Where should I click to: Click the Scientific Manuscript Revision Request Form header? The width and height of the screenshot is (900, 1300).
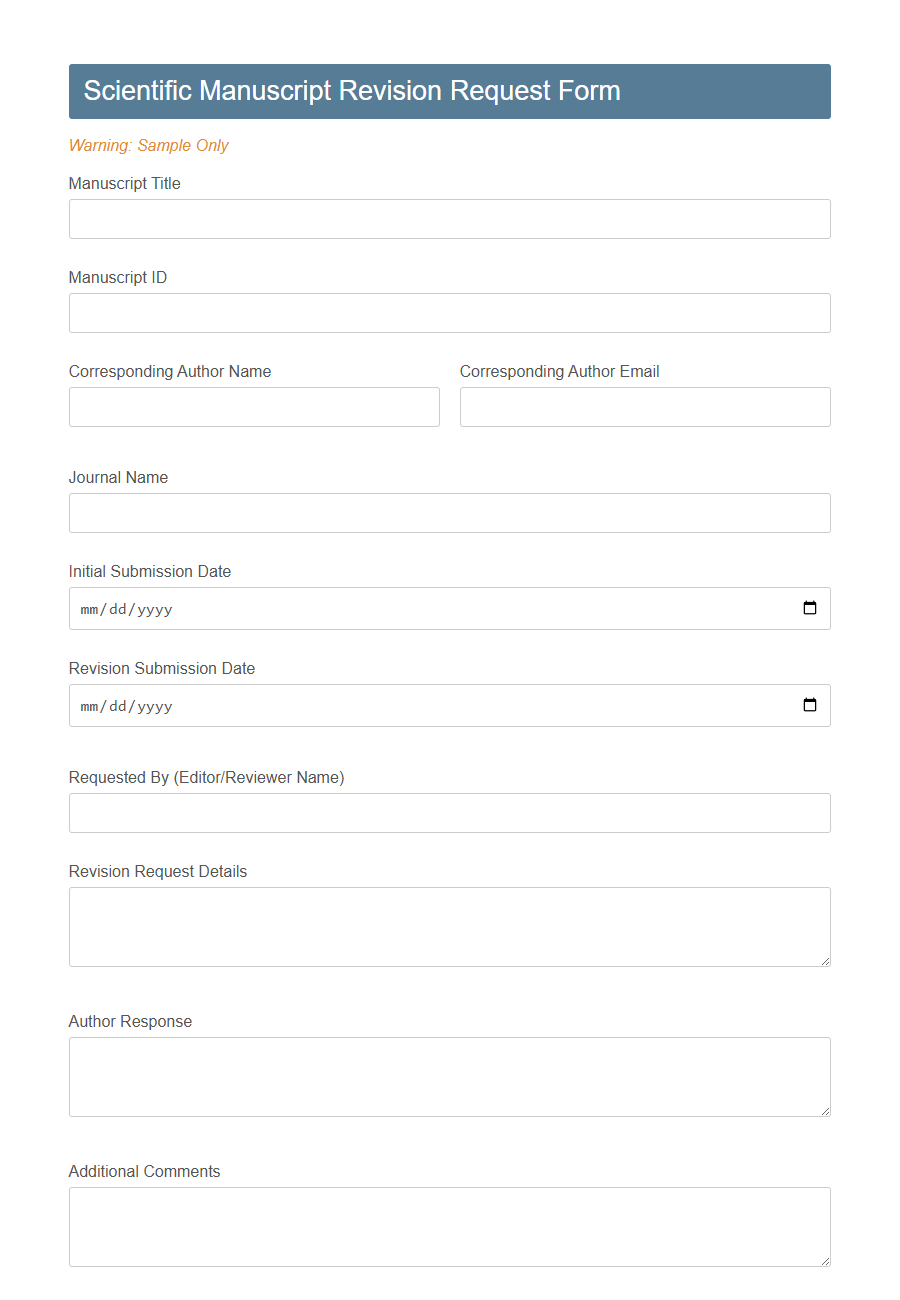pos(449,91)
